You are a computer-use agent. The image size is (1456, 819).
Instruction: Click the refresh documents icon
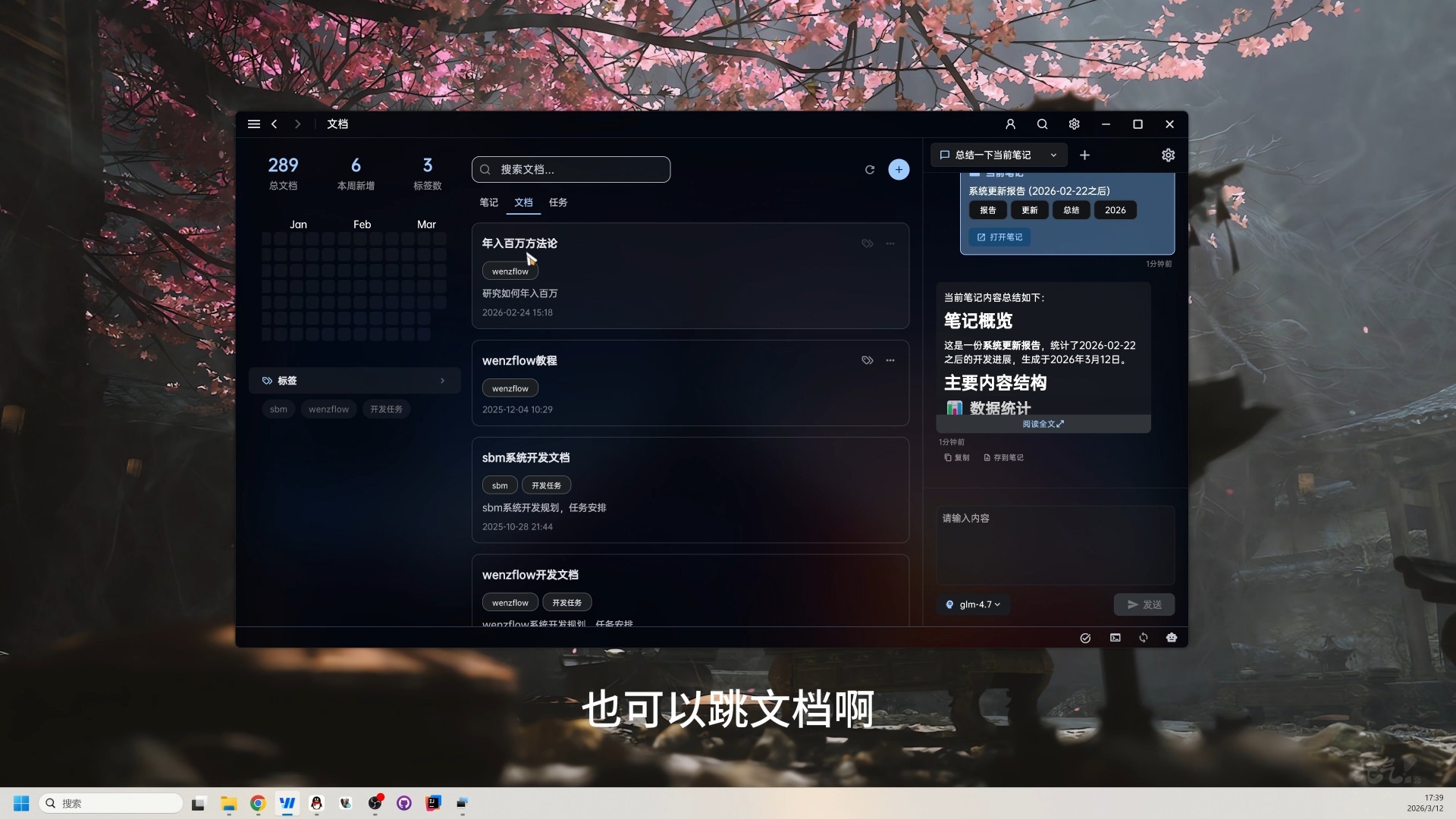point(870,170)
